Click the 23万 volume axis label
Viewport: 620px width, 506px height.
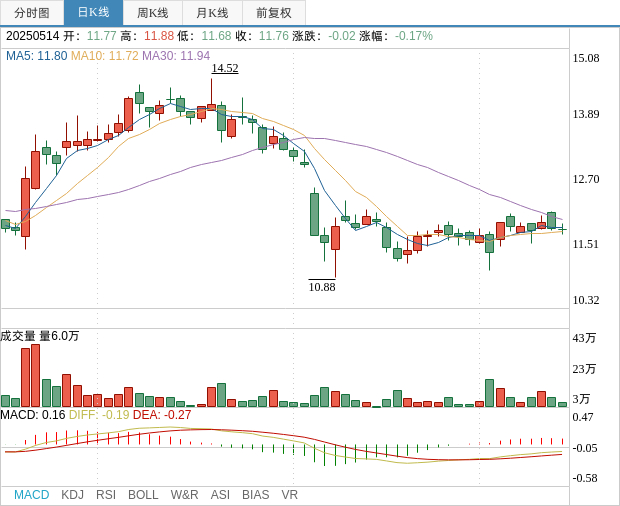[584, 369]
